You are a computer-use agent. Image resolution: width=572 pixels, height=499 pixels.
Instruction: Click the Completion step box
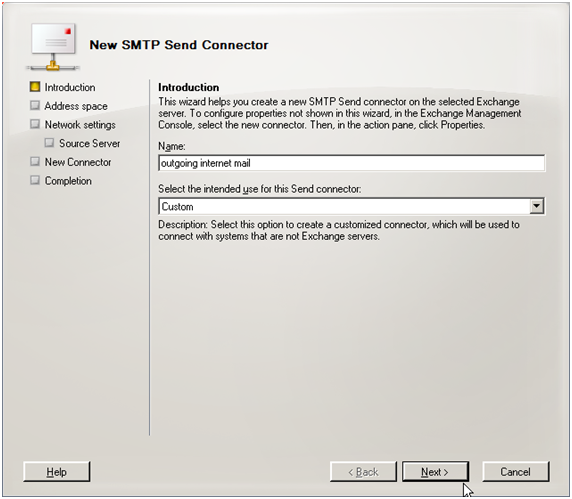(x=35, y=180)
